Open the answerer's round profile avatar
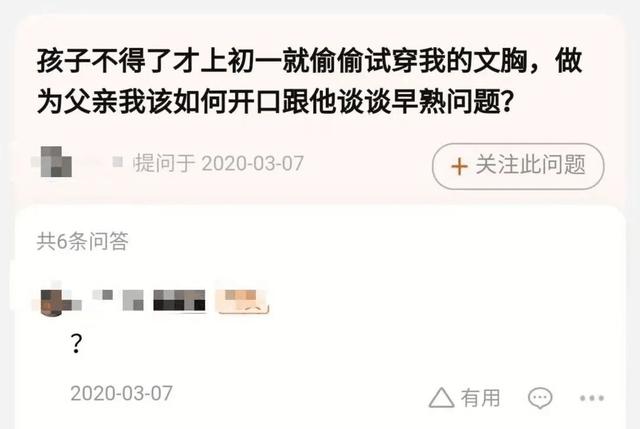This screenshot has height=429, width=640. [52, 301]
